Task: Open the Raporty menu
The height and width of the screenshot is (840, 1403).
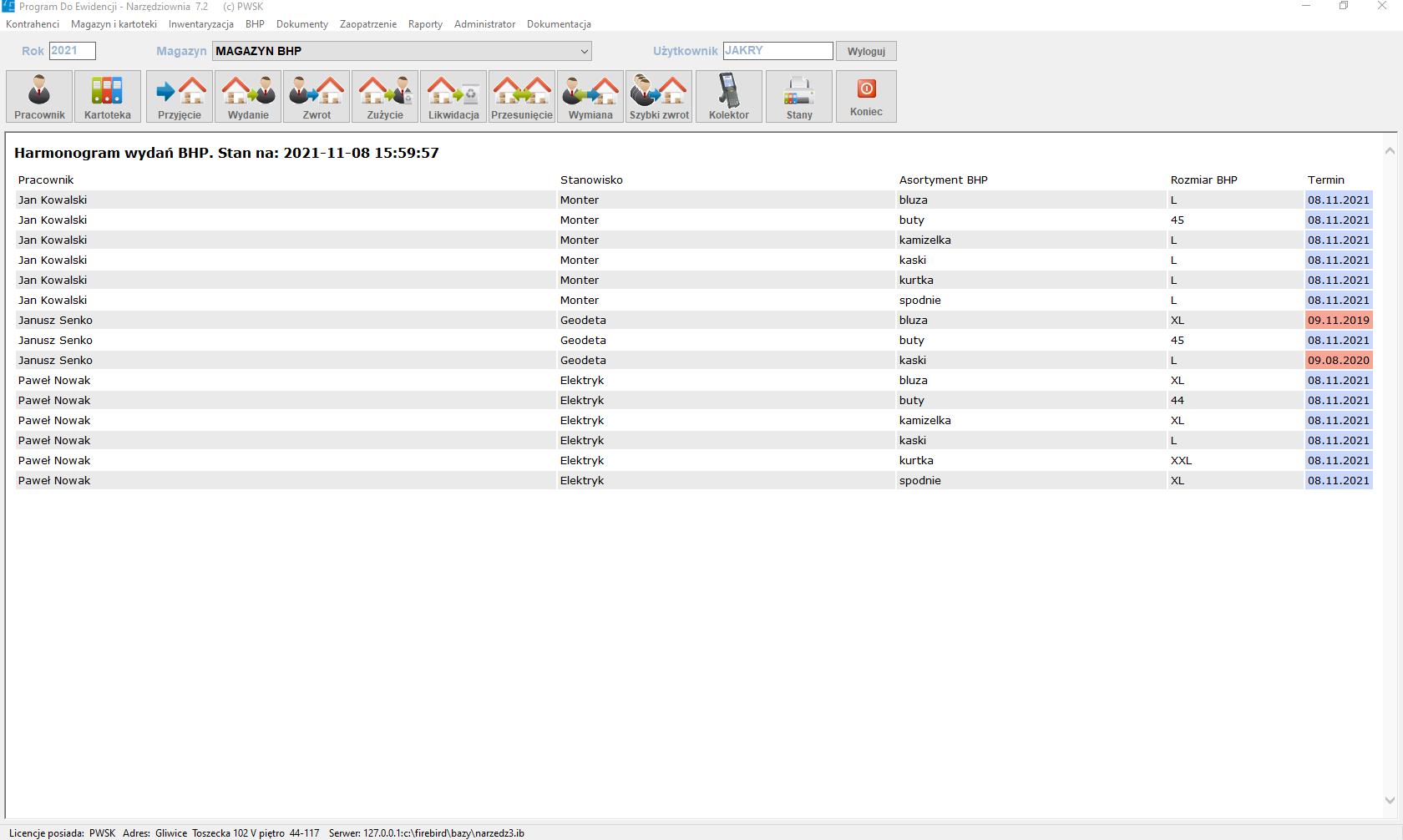Action: tap(425, 24)
